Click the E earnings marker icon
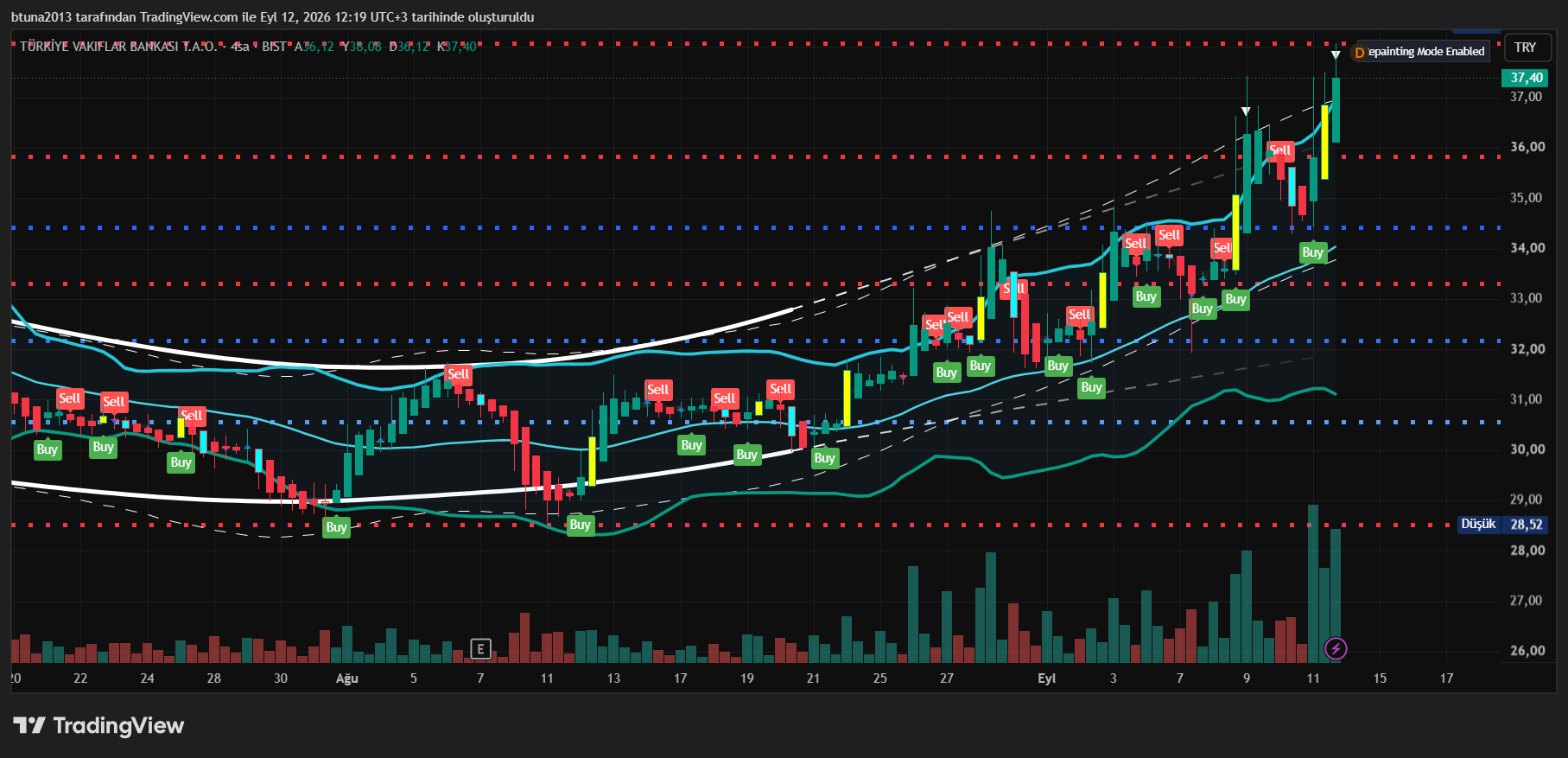Image resolution: width=1568 pixels, height=758 pixels. (480, 648)
